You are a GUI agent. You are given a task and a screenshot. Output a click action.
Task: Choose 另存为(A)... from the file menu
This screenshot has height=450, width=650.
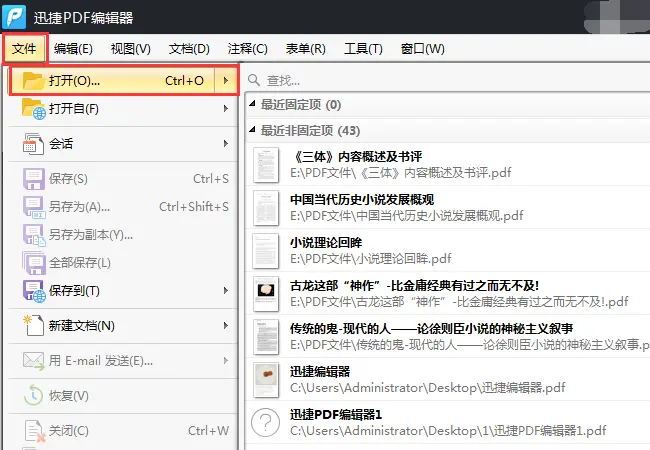(124, 207)
